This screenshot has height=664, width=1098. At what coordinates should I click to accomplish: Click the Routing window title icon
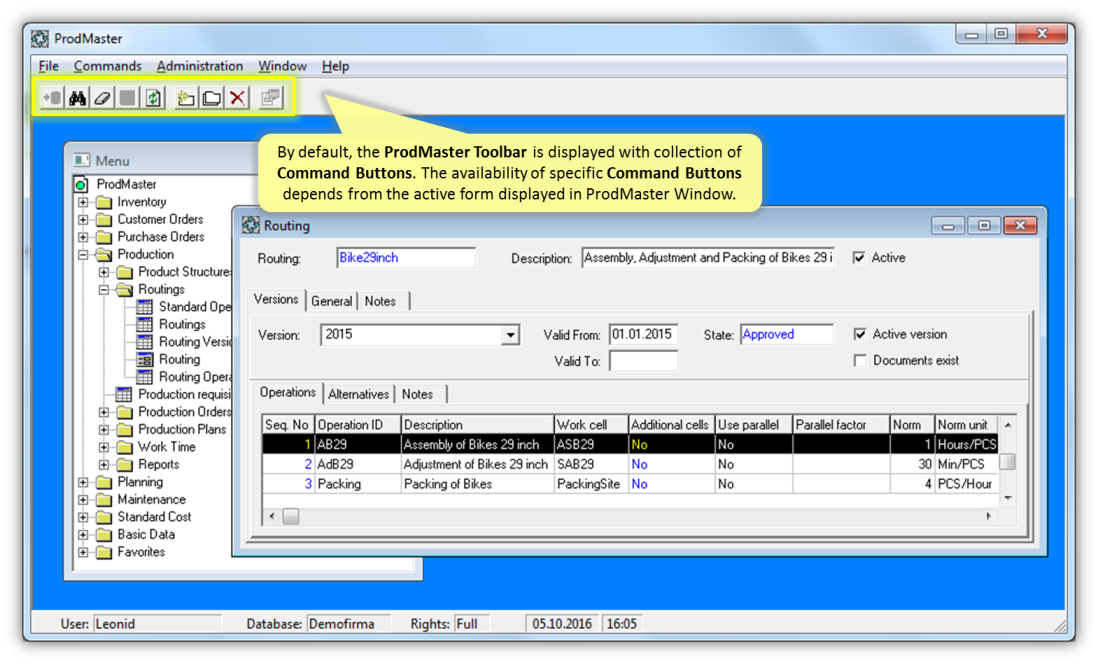pos(251,226)
